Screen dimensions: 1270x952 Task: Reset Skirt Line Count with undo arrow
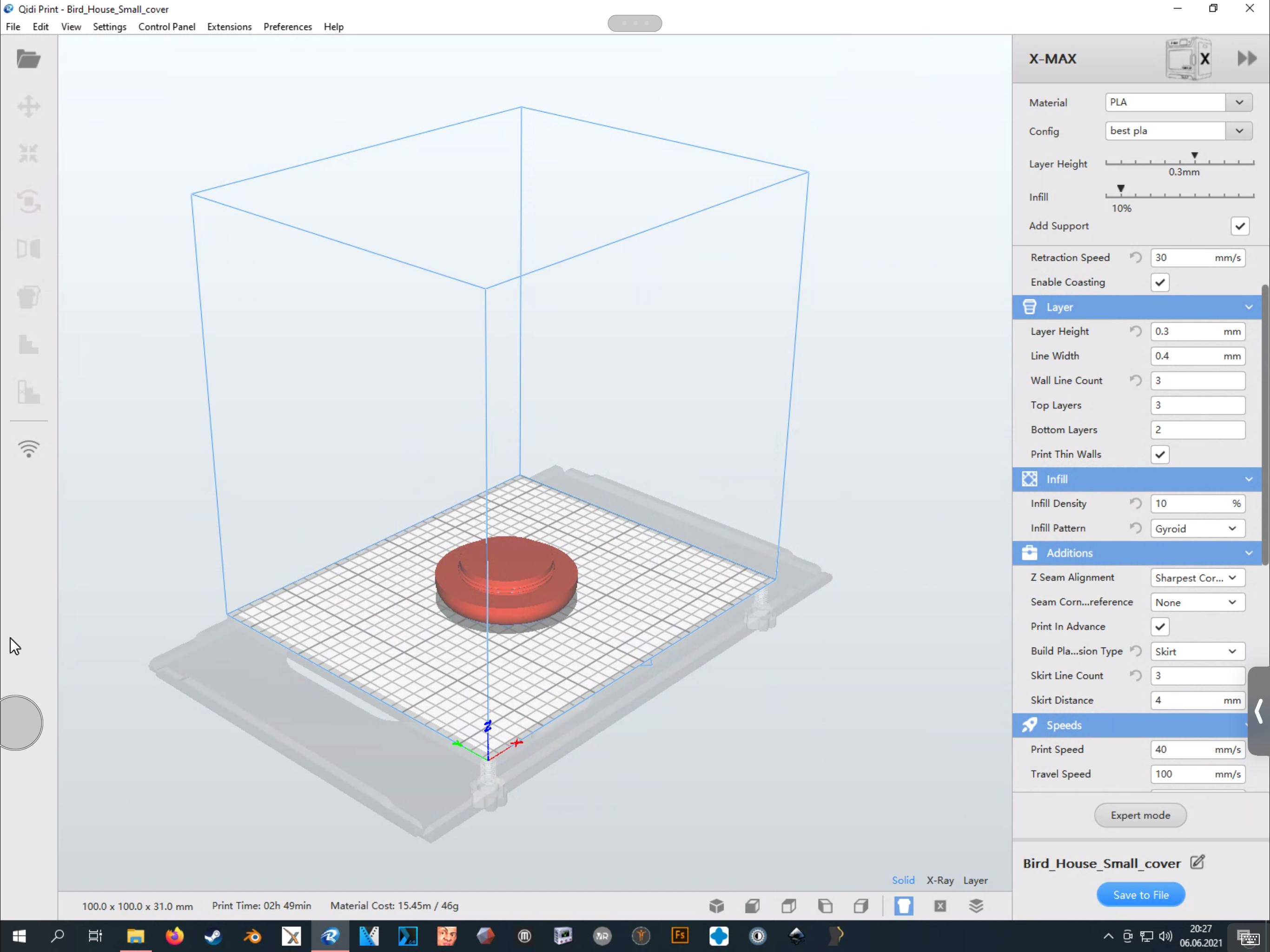(1136, 675)
